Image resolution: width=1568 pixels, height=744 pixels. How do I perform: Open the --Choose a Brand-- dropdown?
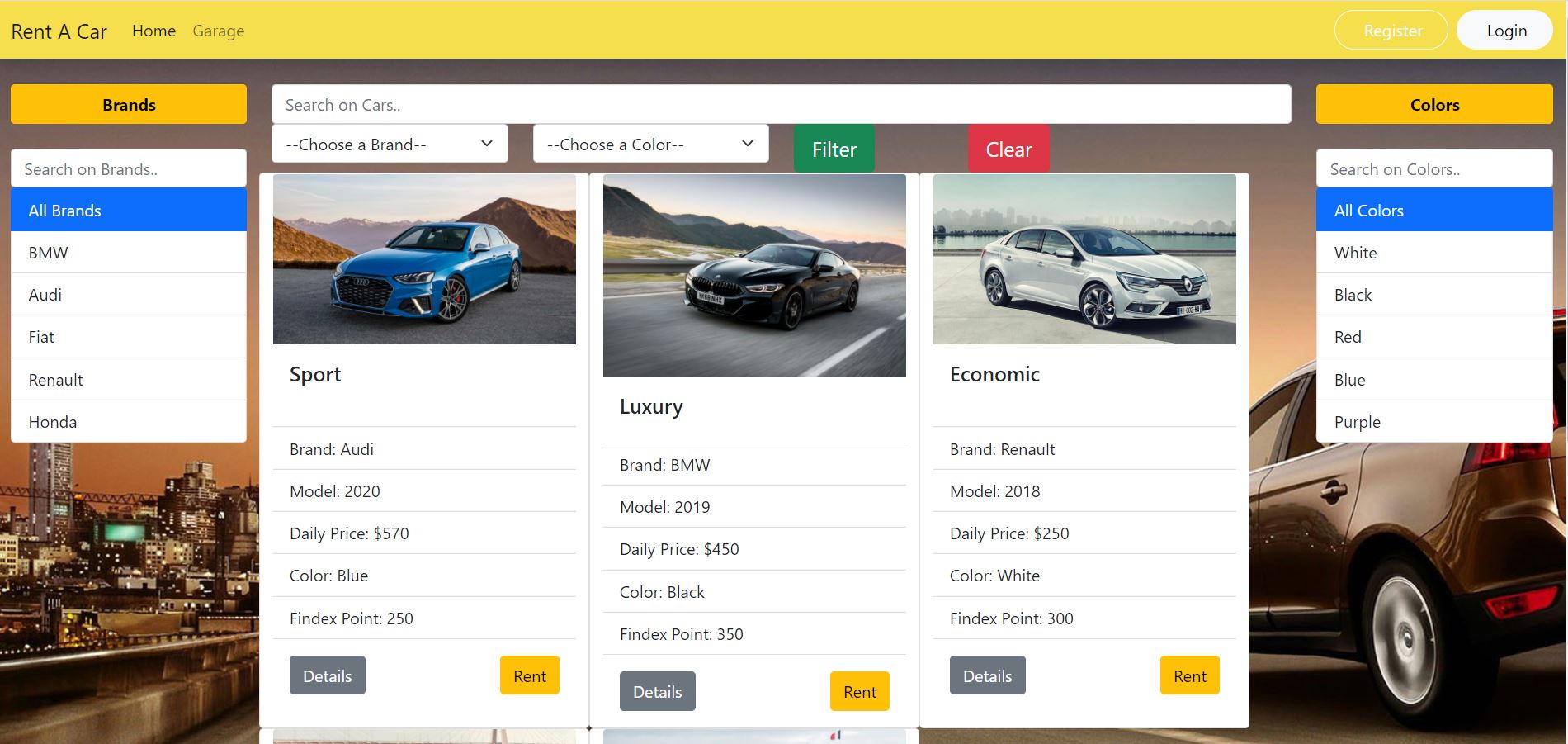pyautogui.click(x=389, y=144)
